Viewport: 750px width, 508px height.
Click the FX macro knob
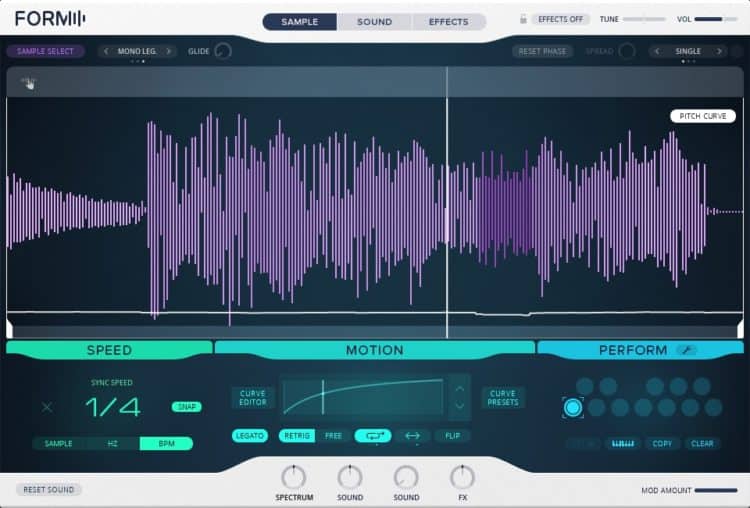(463, 477)
